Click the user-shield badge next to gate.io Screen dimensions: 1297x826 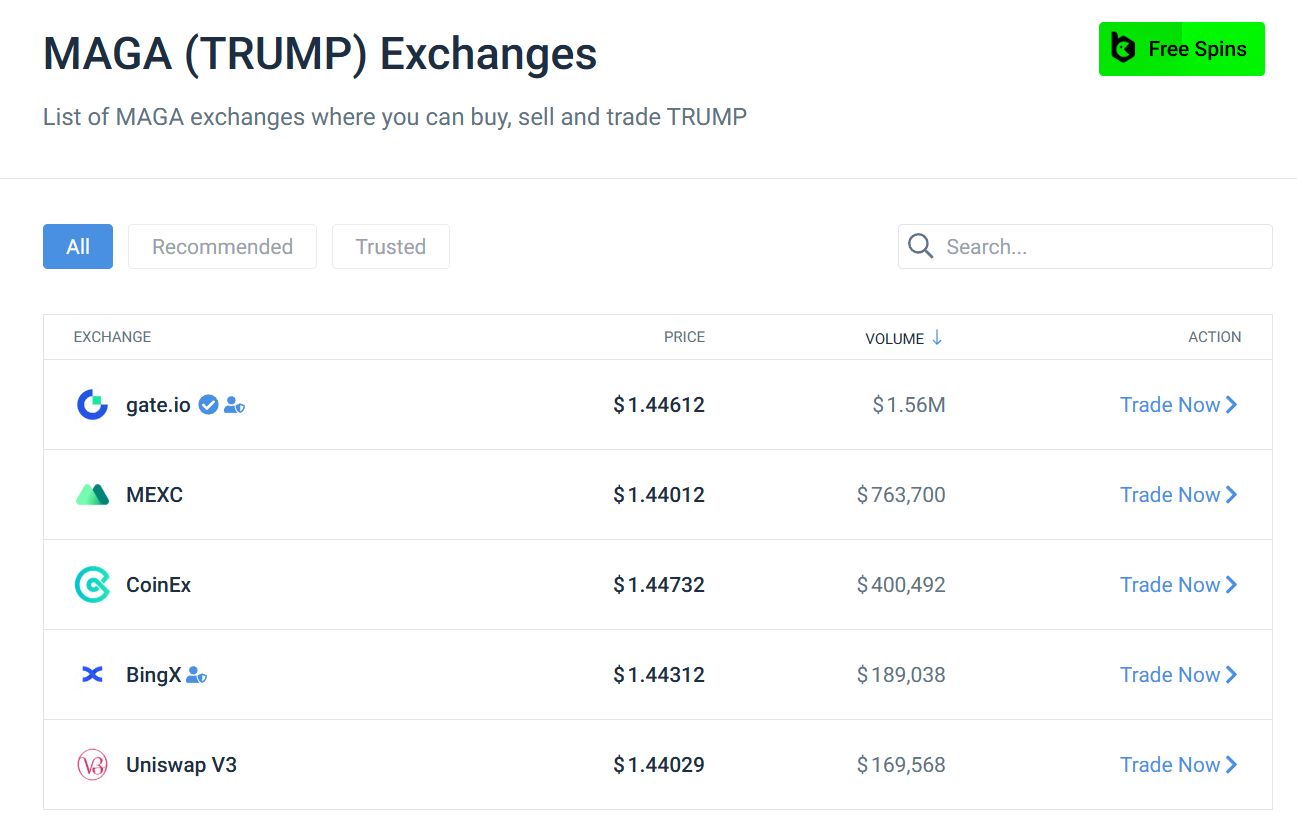pyautogui.click(x=234, y=405)
